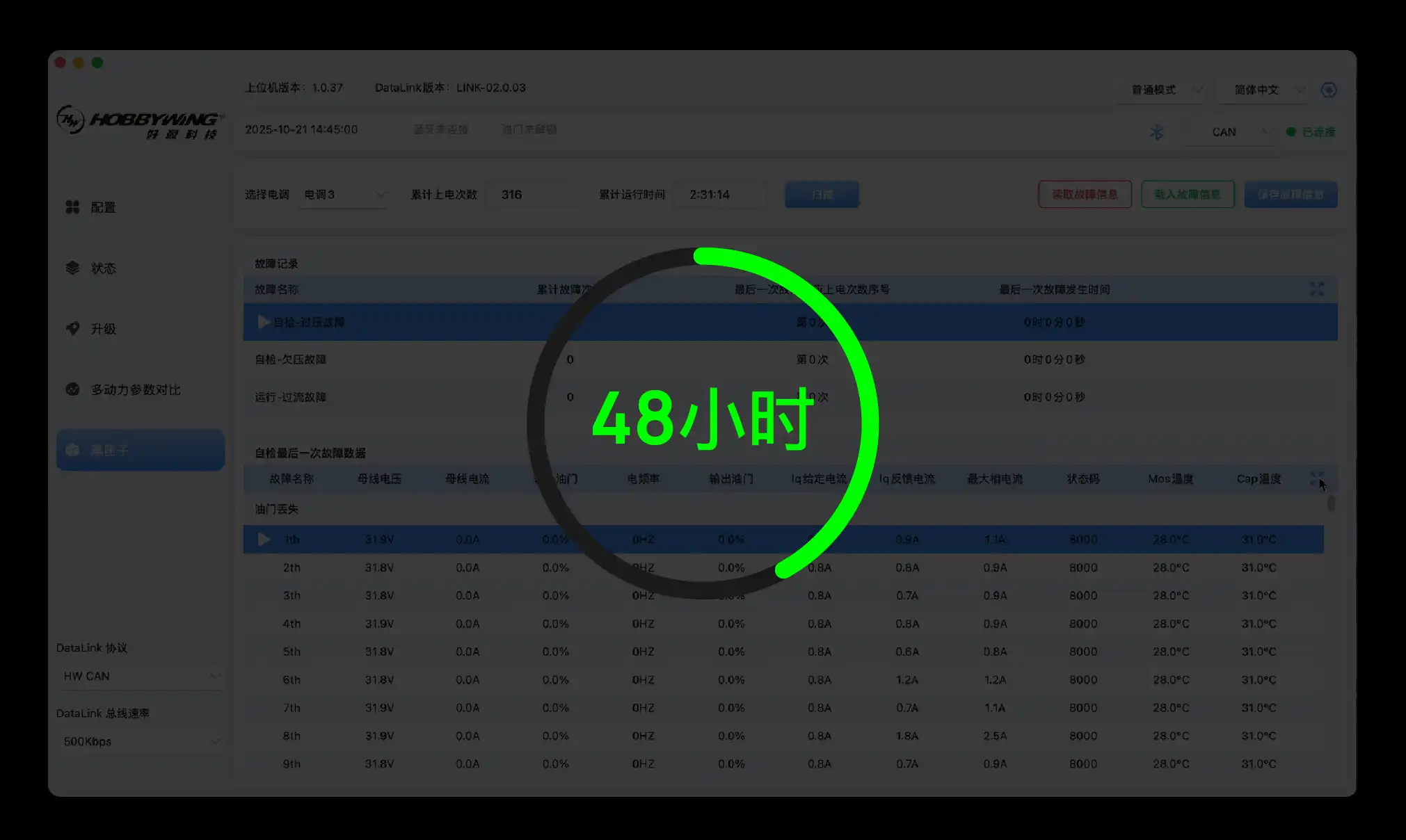This screenshot has height=840, width=1406.
Task: Click the 多动力参数对比 gauge icon
Action: (72, 389)
